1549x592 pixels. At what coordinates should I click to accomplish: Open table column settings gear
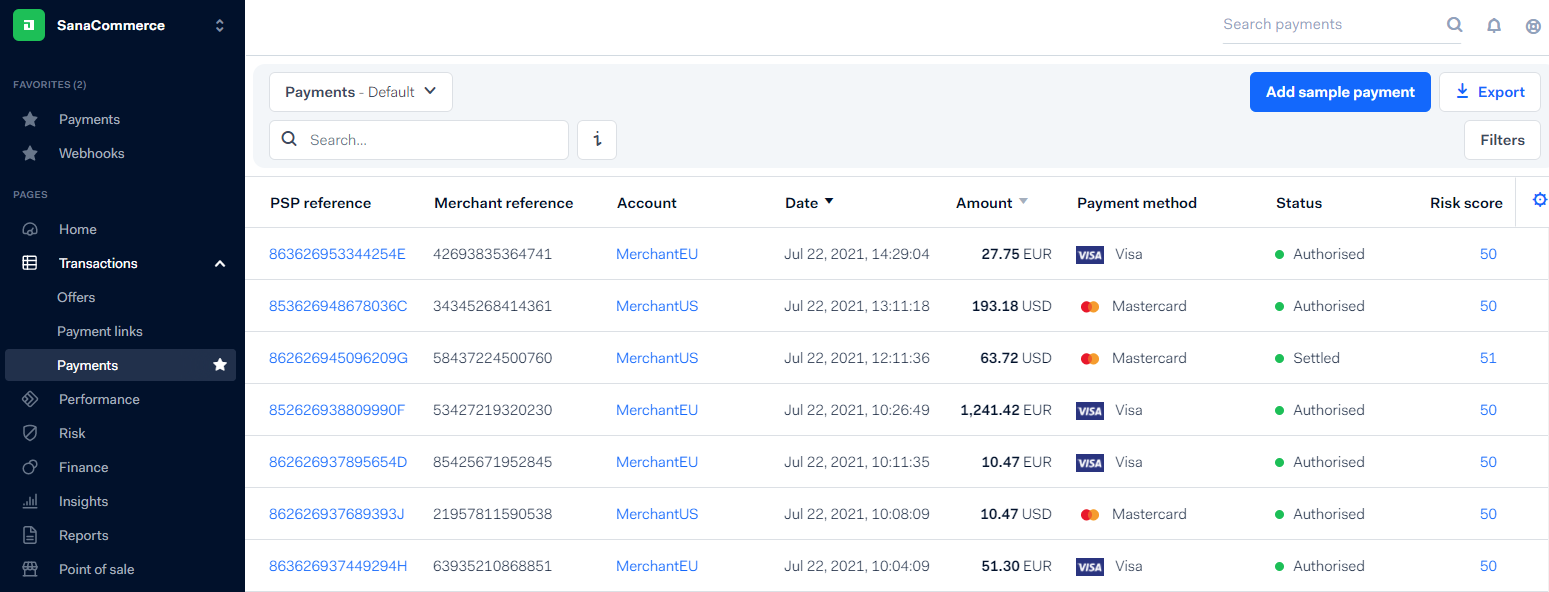coord(1540,201)
